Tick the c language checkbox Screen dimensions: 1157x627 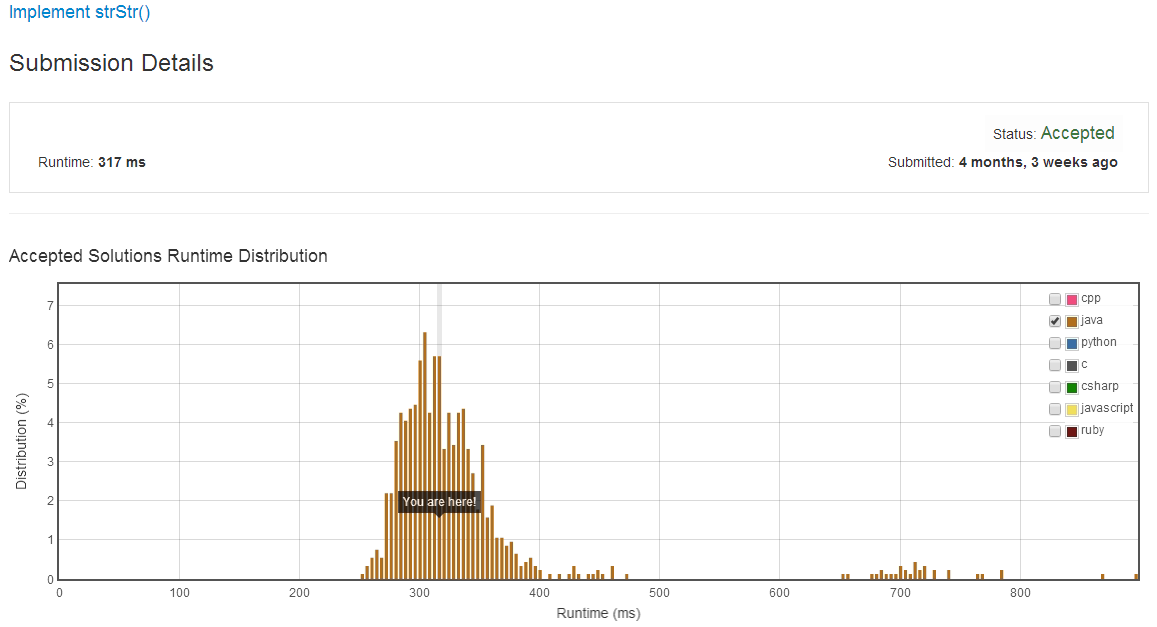tap(1055, 365)
